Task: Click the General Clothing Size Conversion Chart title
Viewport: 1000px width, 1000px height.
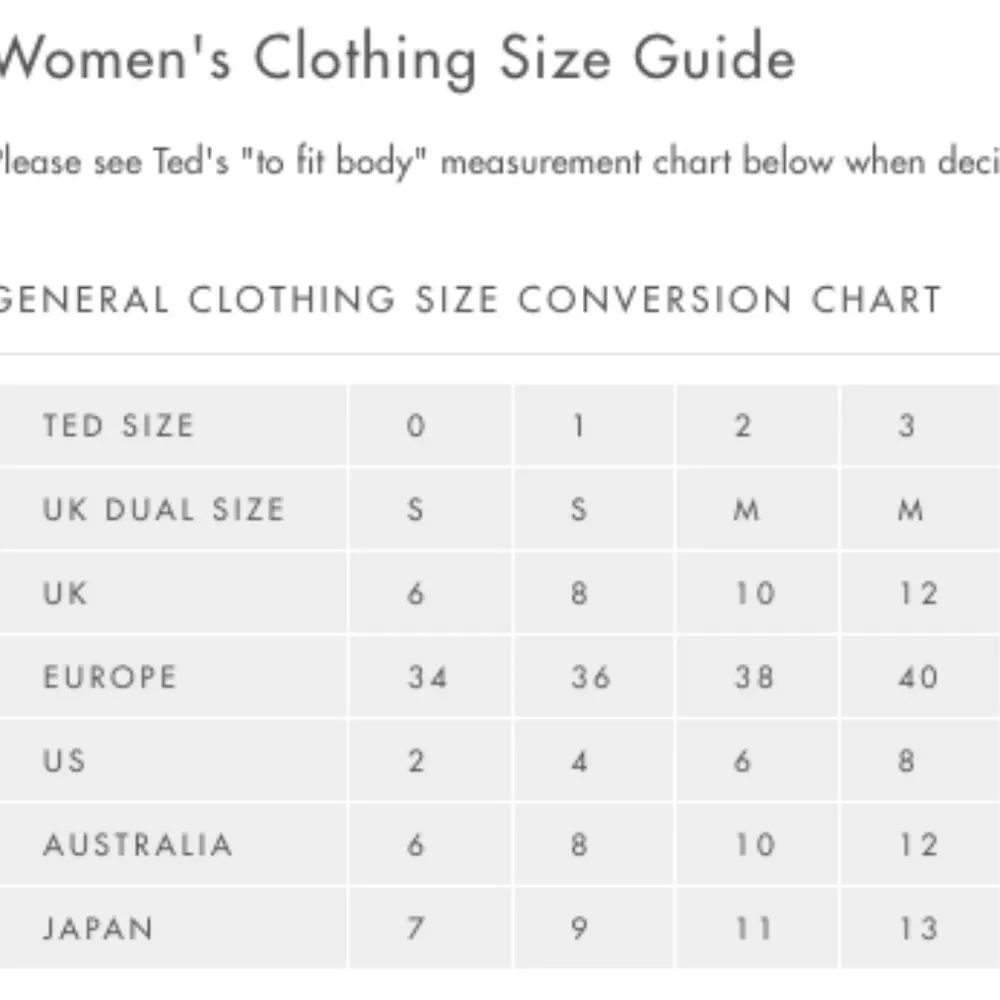Action: (470, 299)
